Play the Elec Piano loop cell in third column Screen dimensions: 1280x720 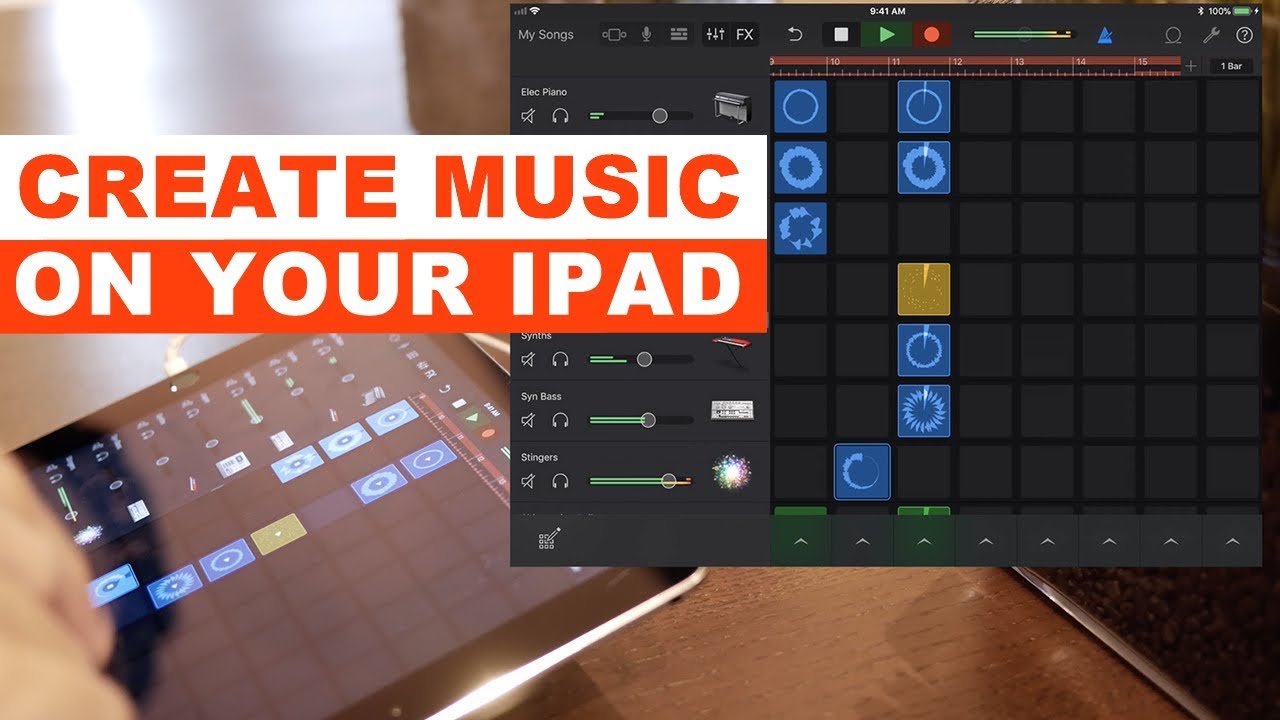924,106
